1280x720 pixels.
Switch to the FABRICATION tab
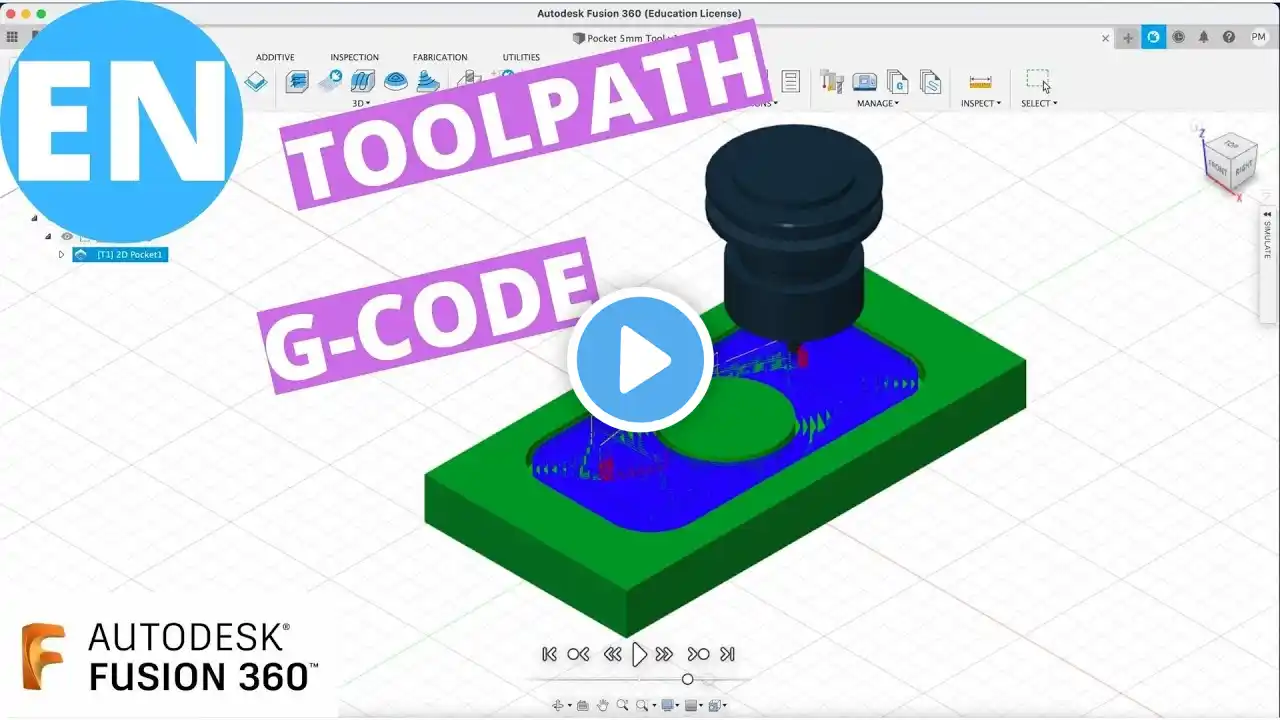[440, 57]
